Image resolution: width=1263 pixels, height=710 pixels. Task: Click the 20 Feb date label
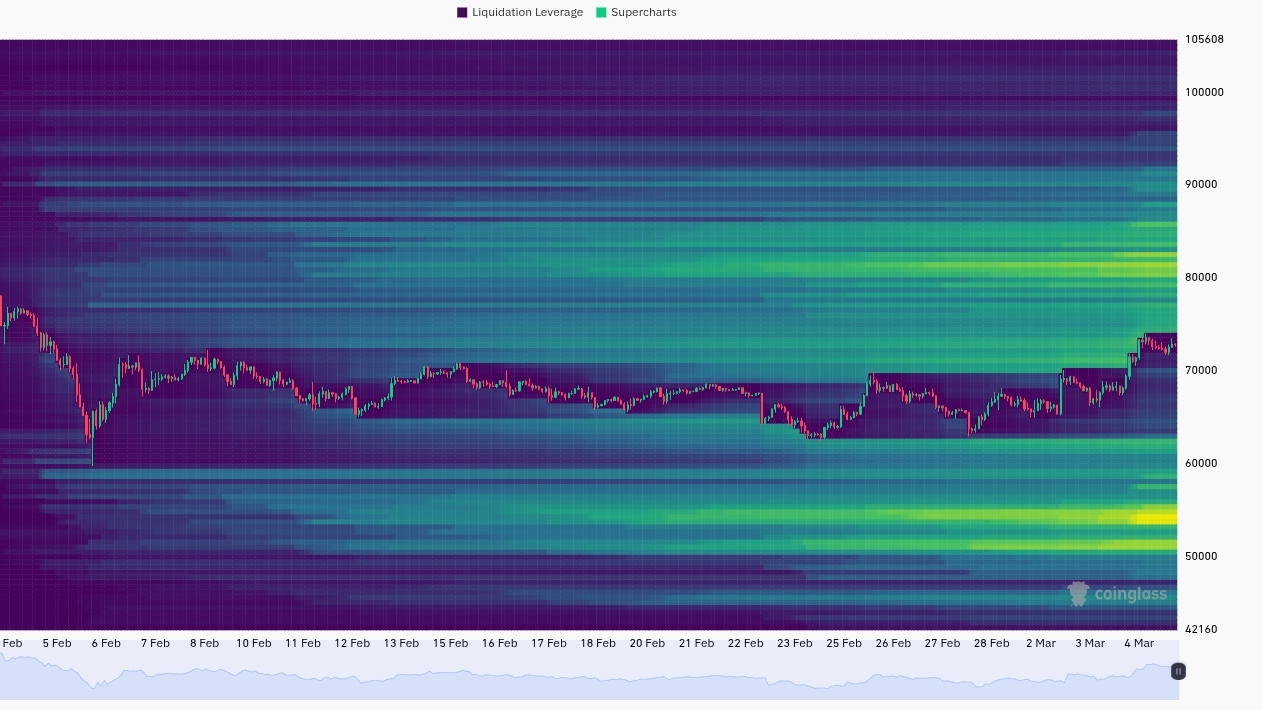(x=647, y=643)
